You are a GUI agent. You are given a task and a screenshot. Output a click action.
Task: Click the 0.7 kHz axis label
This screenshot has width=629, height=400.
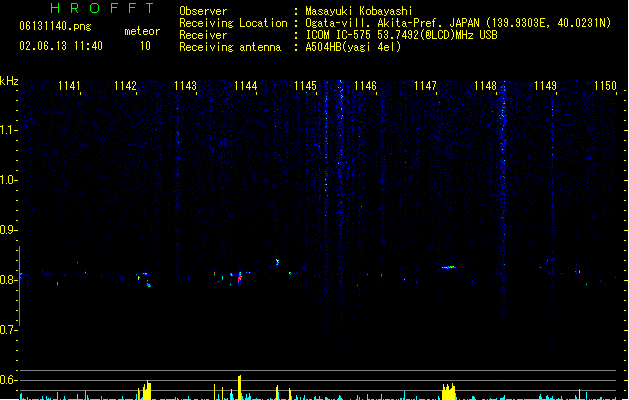click(8, 330)
